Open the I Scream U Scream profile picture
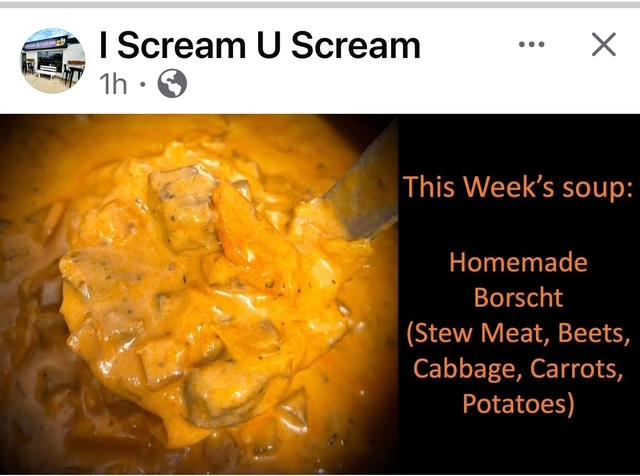This screenshot has width=640, height=476. click(53, 61)
